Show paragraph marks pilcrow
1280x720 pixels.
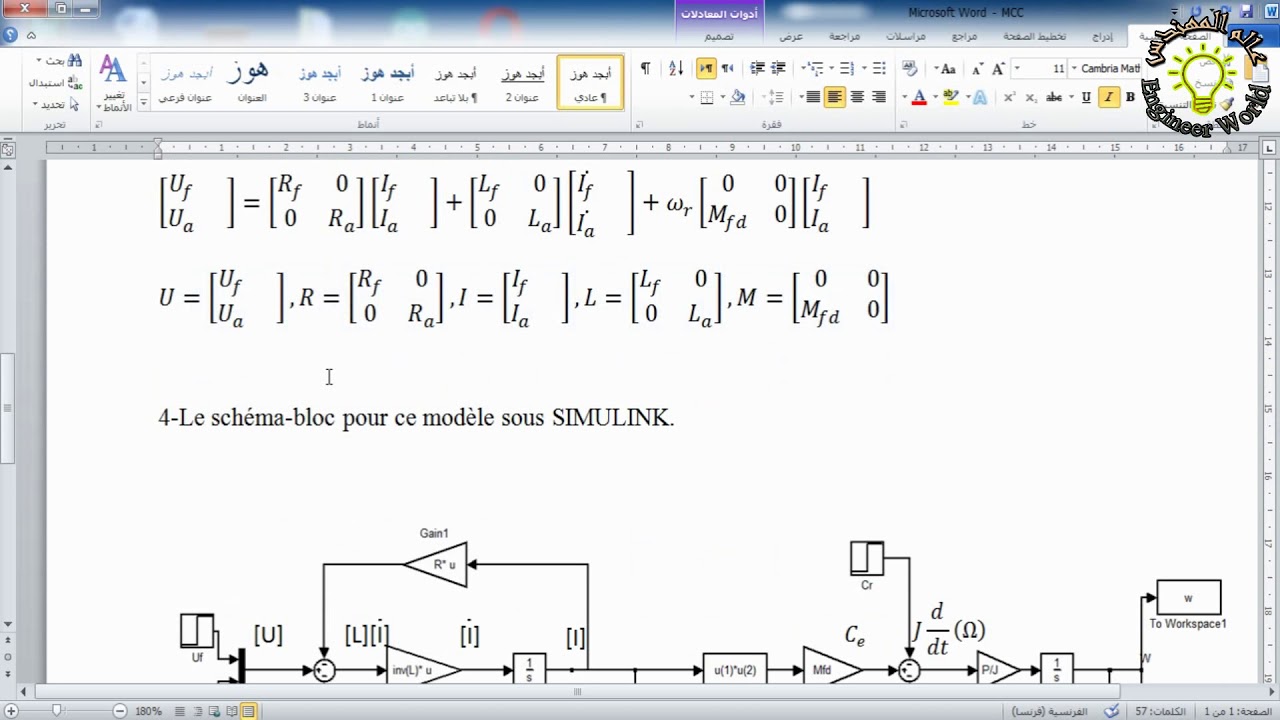coord(645,69)
